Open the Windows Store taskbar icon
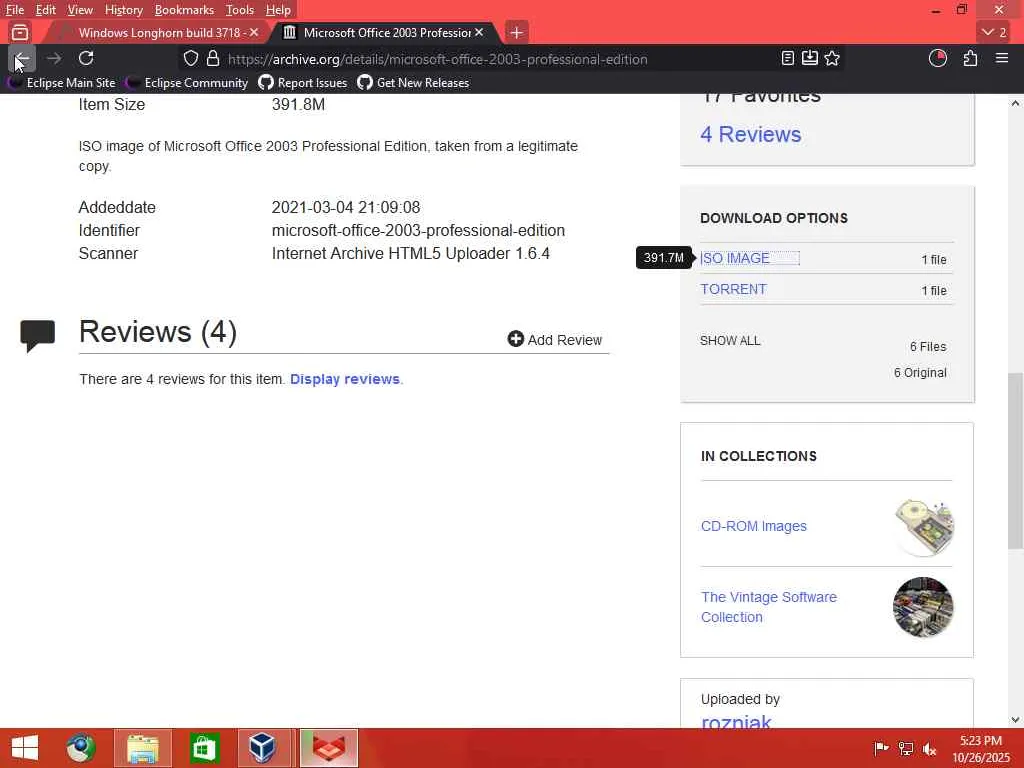The height and width of the screenshot is (768, 1024). pyautogui.click(x=204, y=748)
